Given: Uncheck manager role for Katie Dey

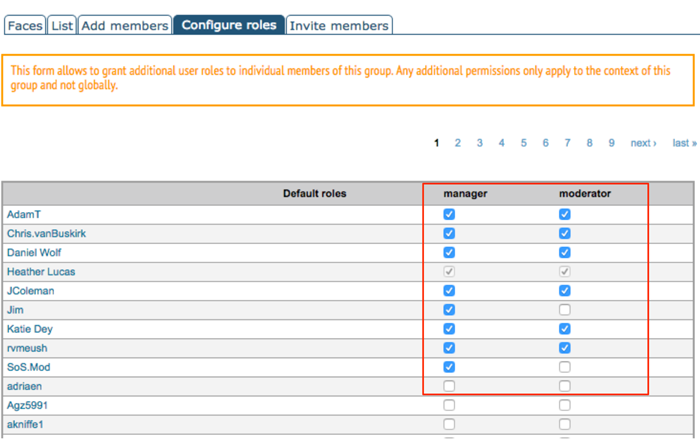Looking at the screenshot, I should pos(449,329).
